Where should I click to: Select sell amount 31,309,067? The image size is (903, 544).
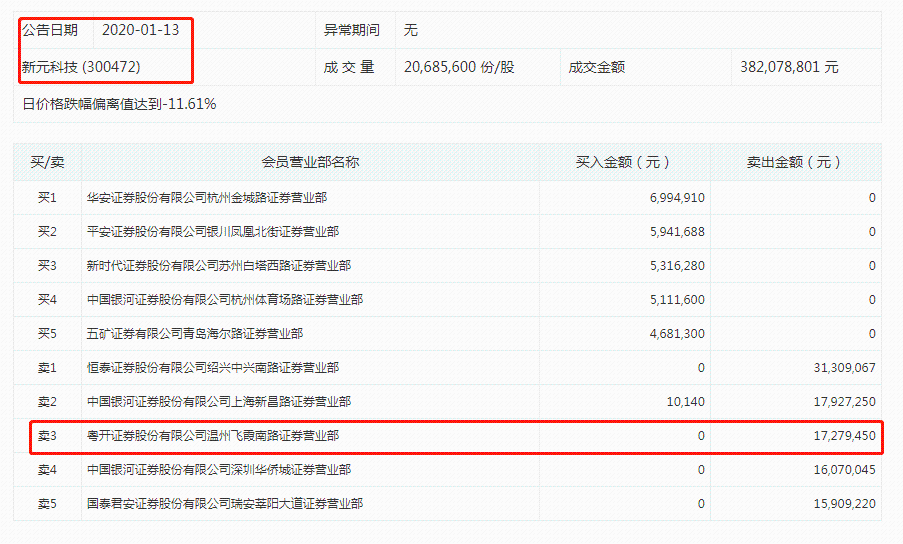point(845,367)
